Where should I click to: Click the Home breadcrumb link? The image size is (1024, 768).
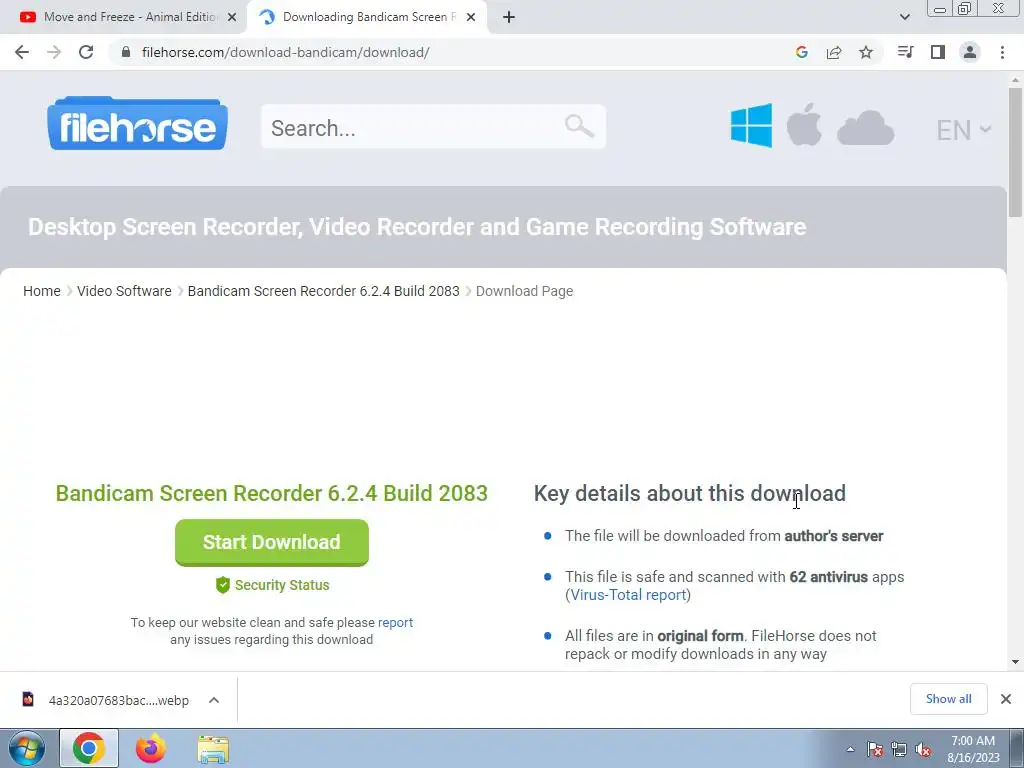(x=42, y=291)
